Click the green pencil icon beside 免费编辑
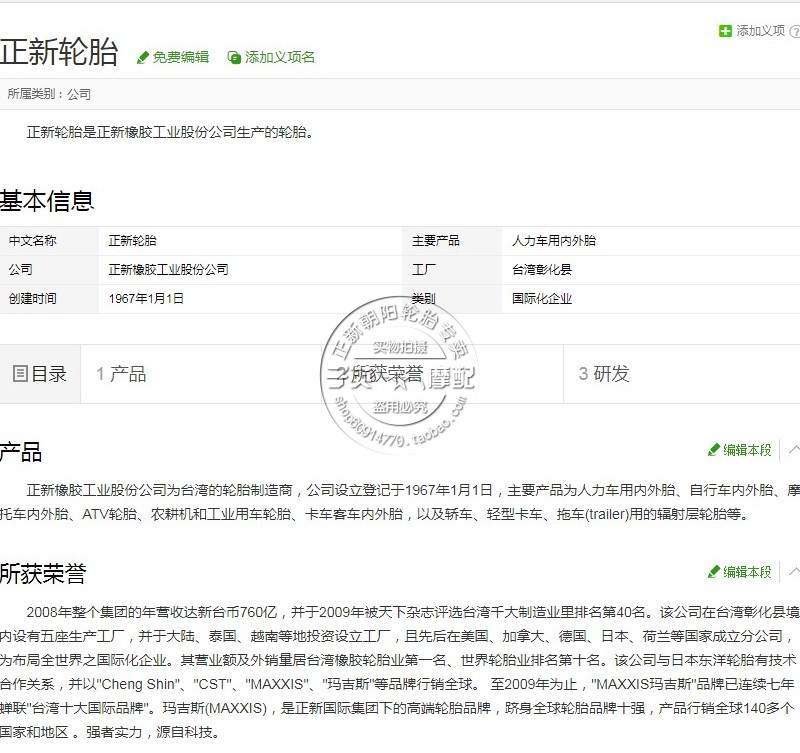The image size is (800, 753). (143, 57)
